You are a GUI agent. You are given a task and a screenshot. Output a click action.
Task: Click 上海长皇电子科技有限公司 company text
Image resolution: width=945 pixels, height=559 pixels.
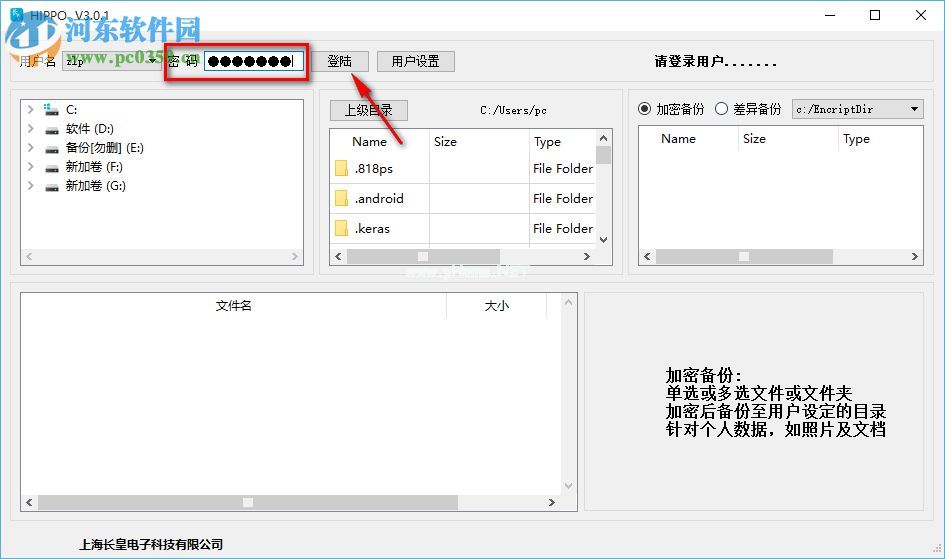click(151, 545)
